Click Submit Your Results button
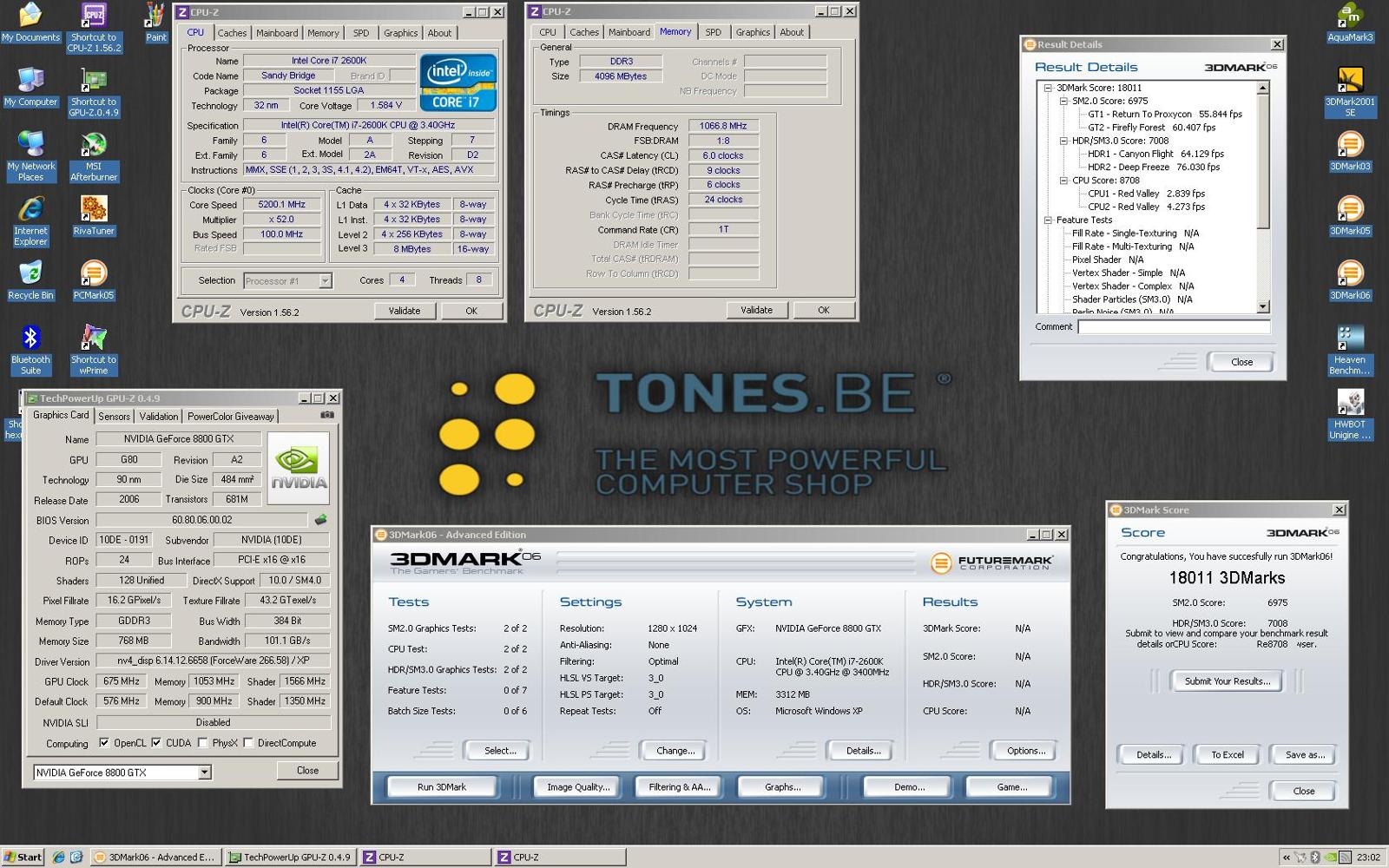The width and height of the screenshot is (1389, 868). pos(1227,681)
